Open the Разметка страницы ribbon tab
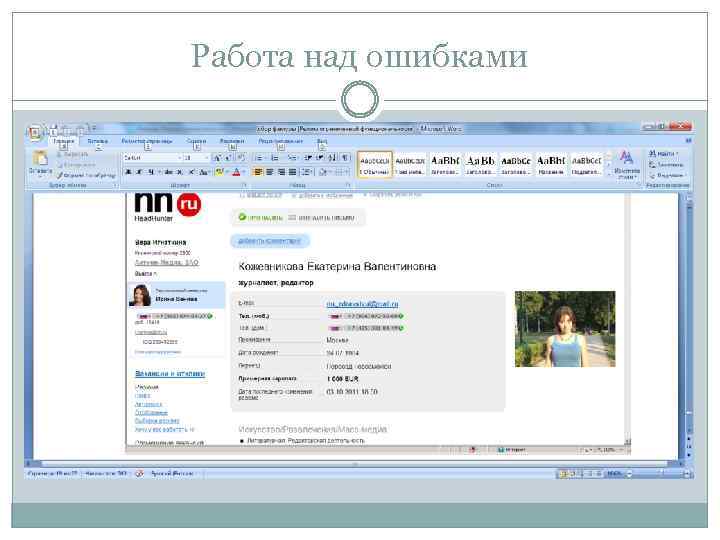720x540 pixels. 147,141
